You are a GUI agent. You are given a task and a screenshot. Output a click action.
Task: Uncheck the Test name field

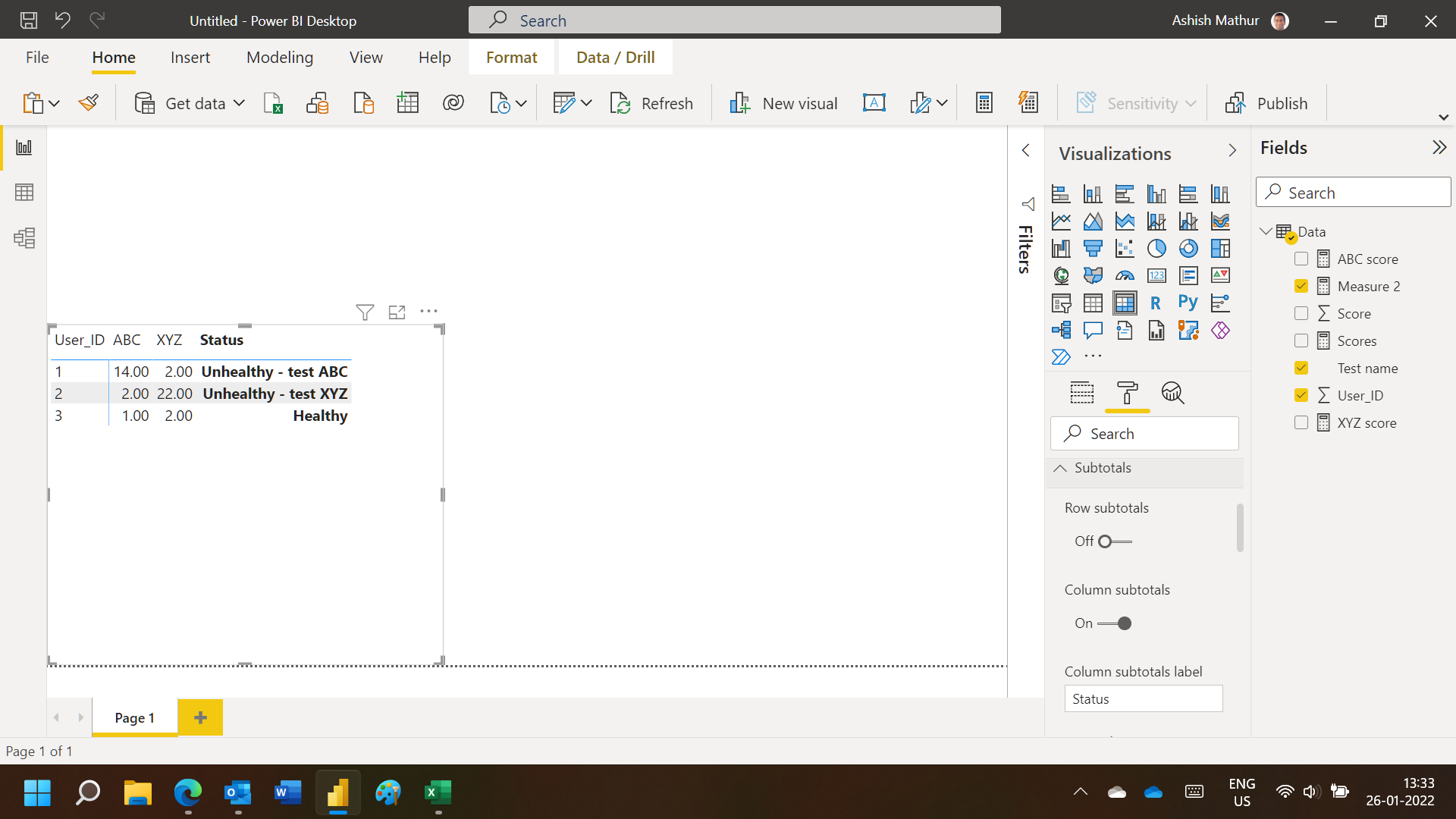[1301, 369]
